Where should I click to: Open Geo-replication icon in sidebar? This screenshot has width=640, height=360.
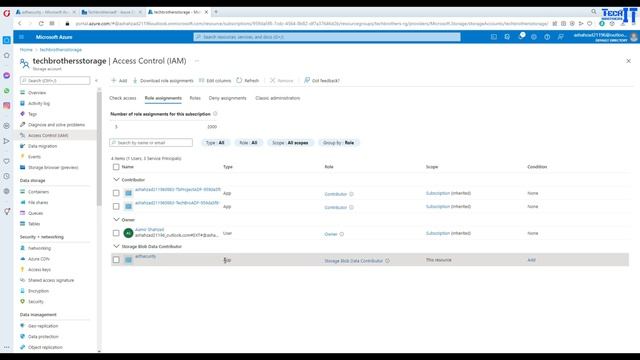[x=22, y=326]
